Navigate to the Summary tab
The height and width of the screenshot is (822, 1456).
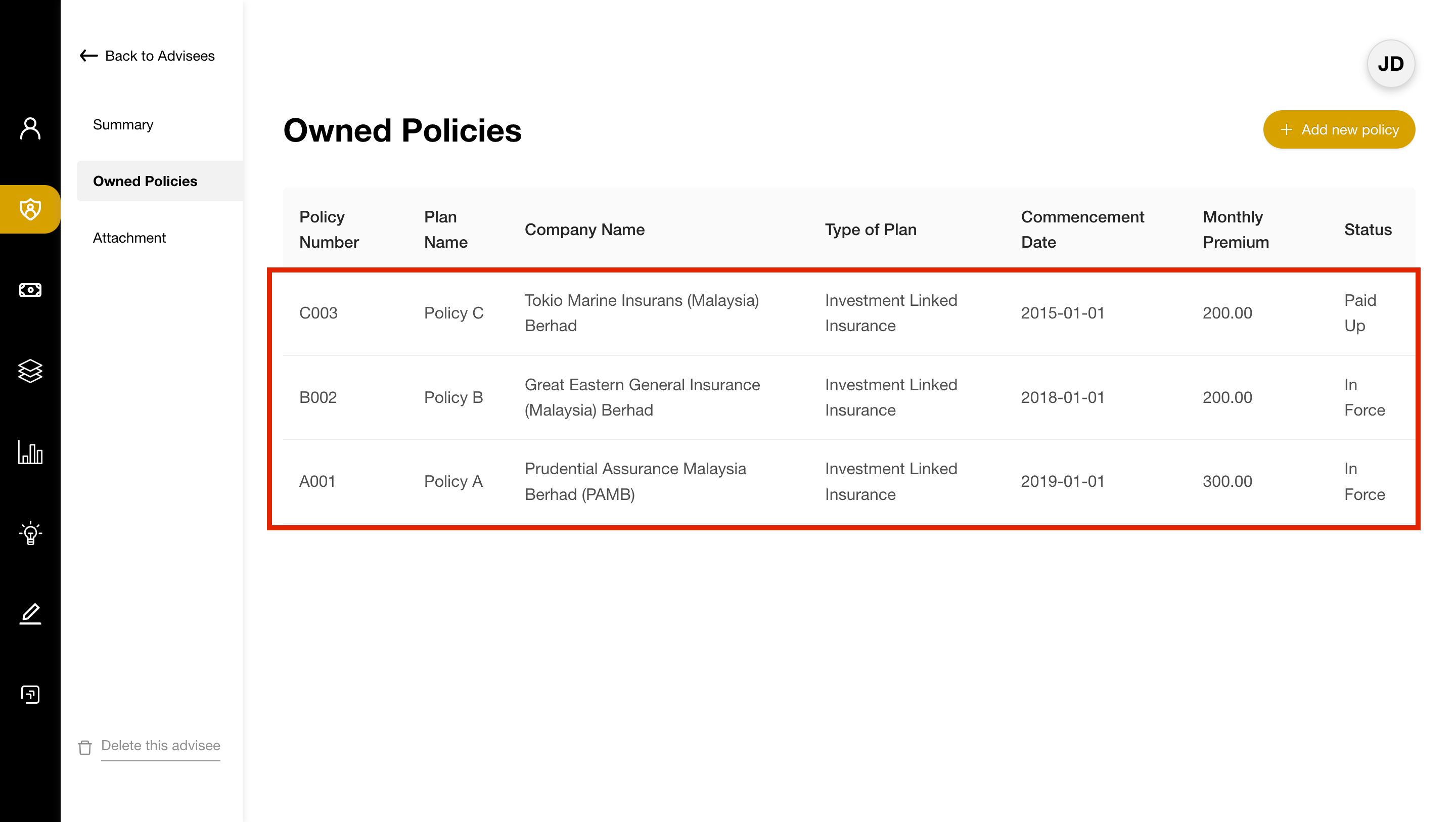pyautogui.click(x=123, y=124)
